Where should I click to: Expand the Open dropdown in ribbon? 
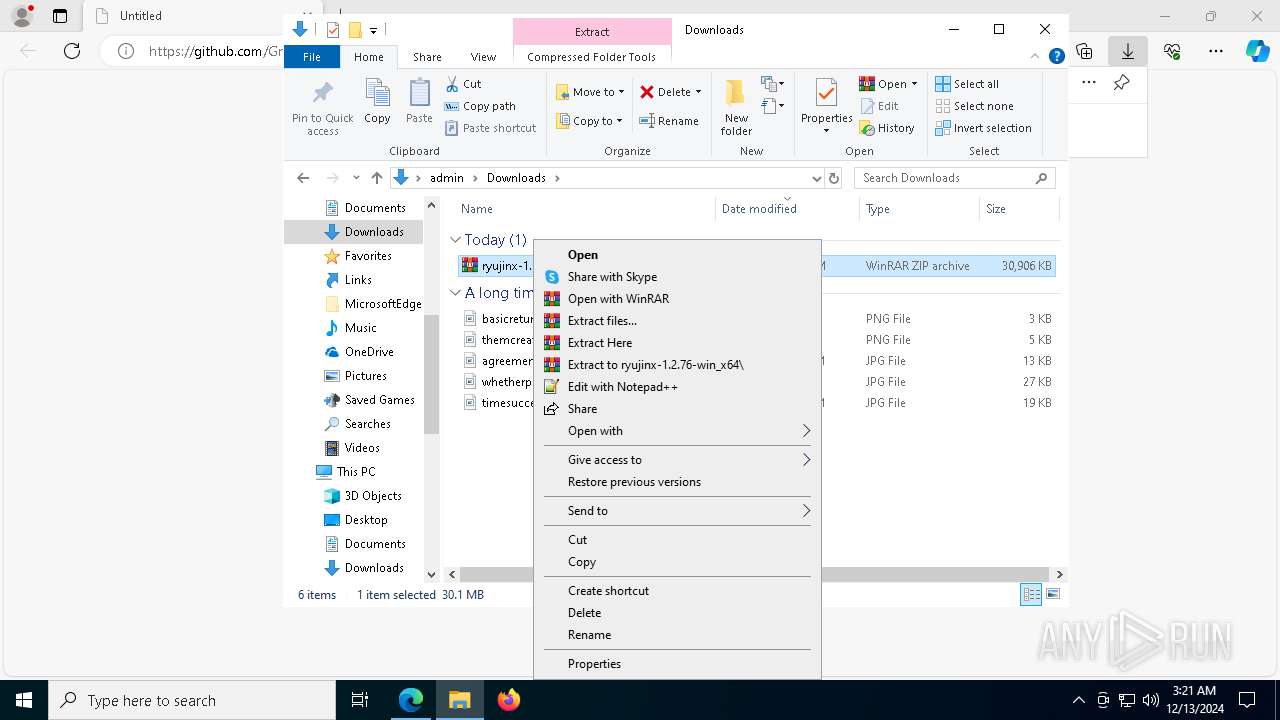[x=914, y=84]
